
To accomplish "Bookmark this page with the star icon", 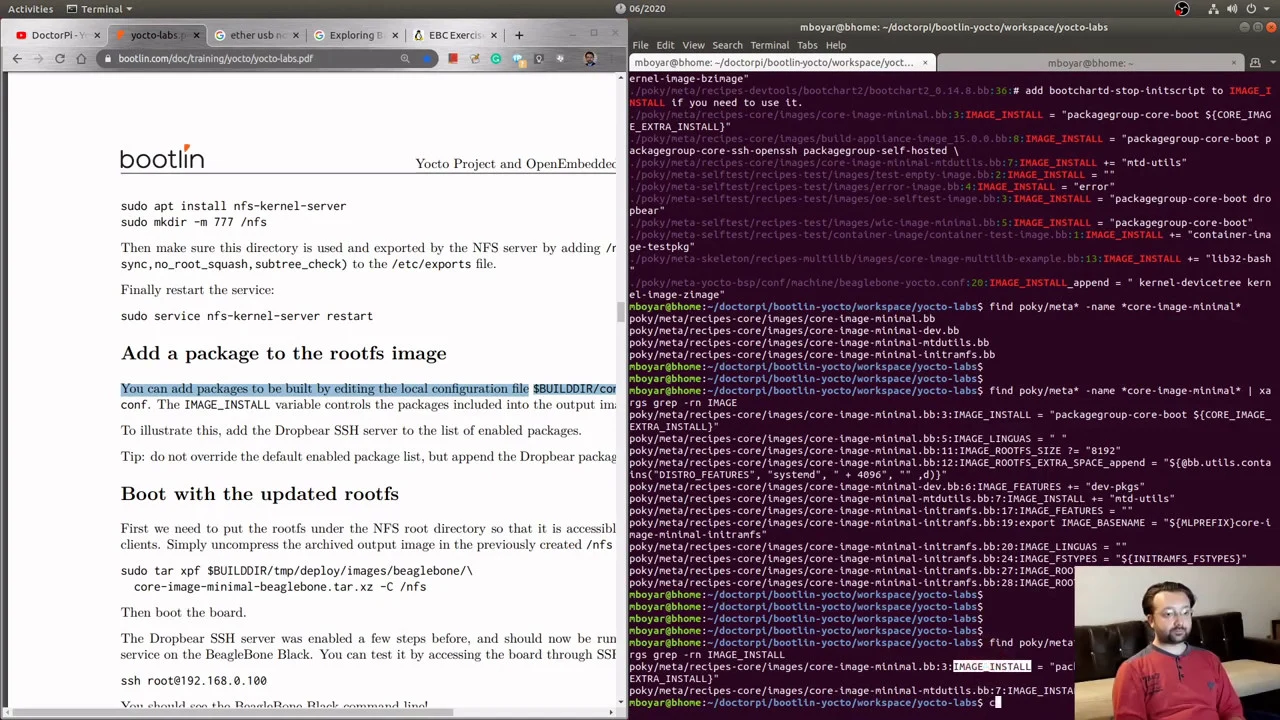I will (x=427, y=59).
